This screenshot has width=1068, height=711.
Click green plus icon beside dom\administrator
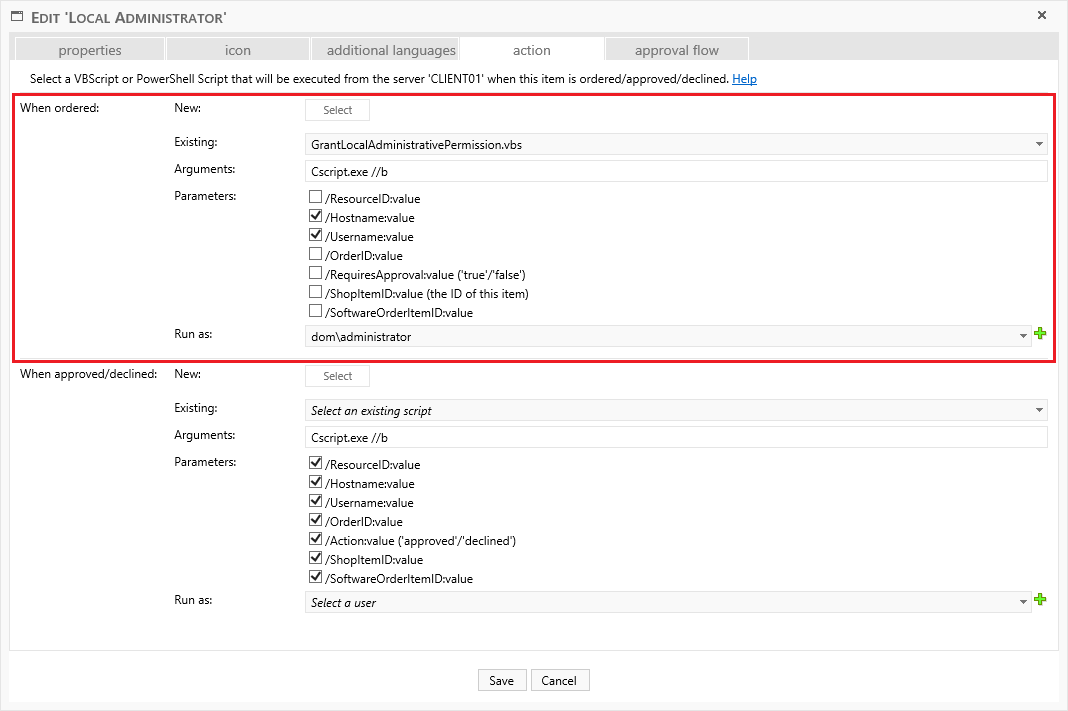(x=1040, y=334)
